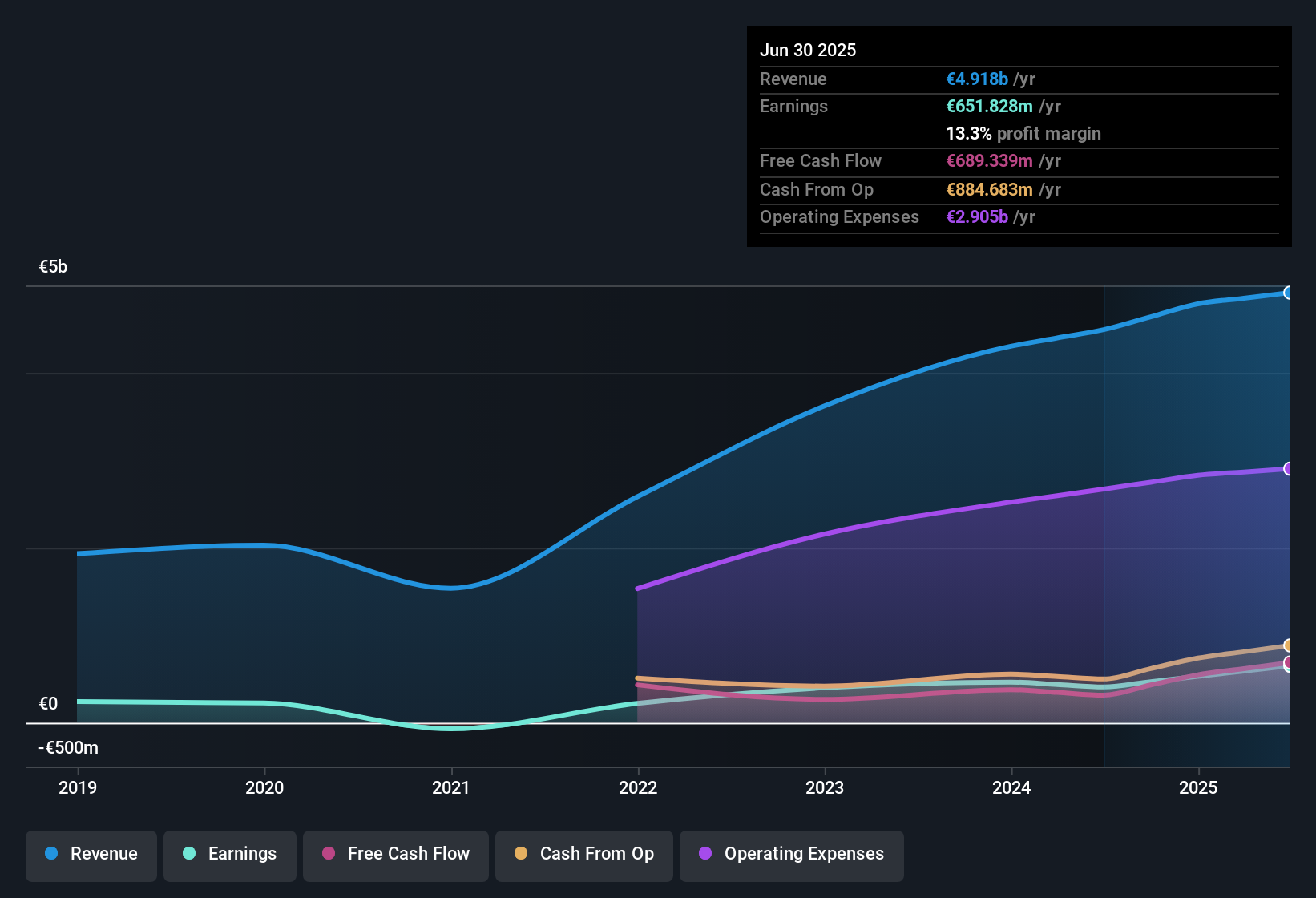This screenshot has width=1316, height=898.
Task: Click the 2023 year axis label
Action: [826, 787]
